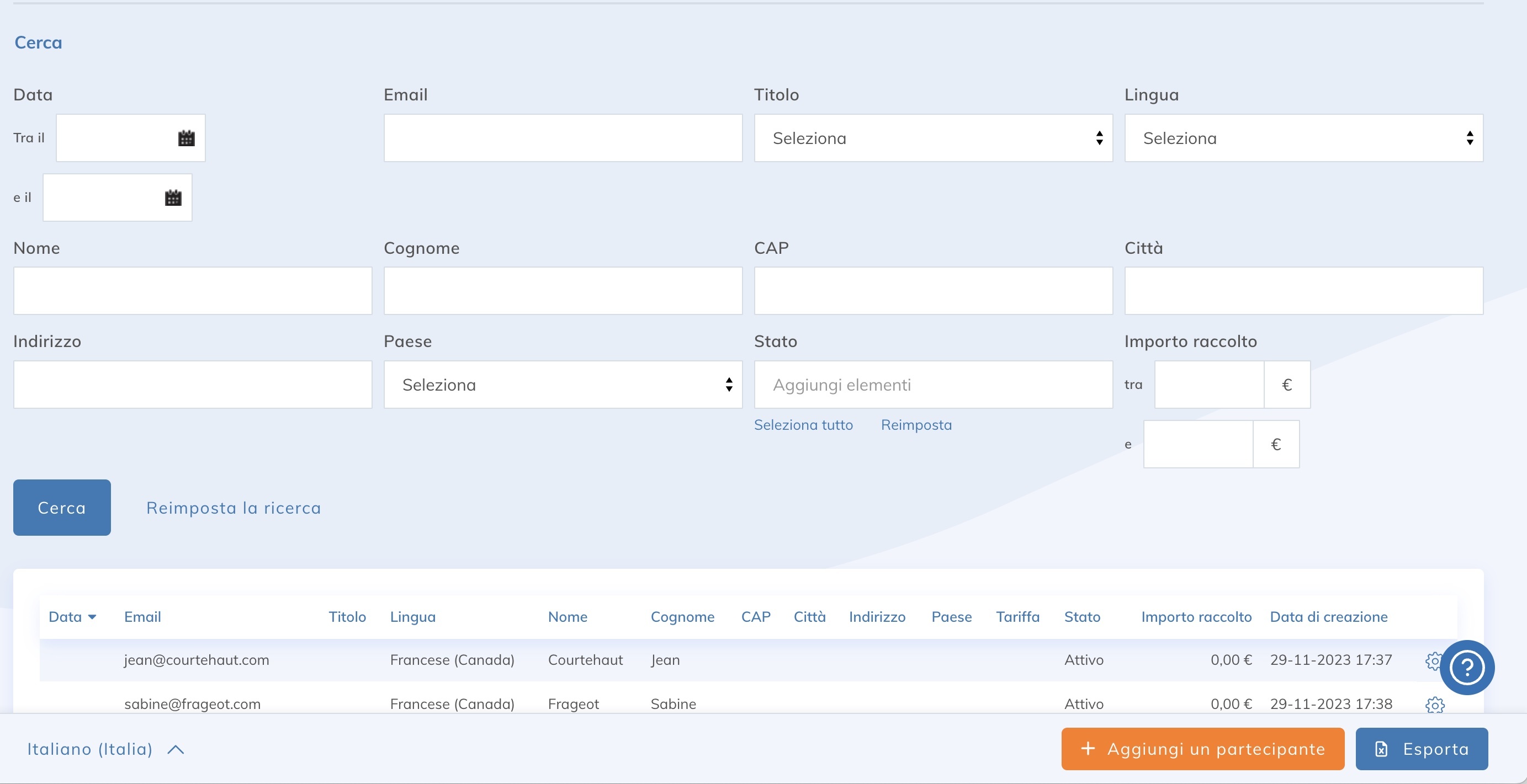The image size is (1527, 784).
Task: Click the spreadsheet icon on Esporta
Action: pos(1381,749)
